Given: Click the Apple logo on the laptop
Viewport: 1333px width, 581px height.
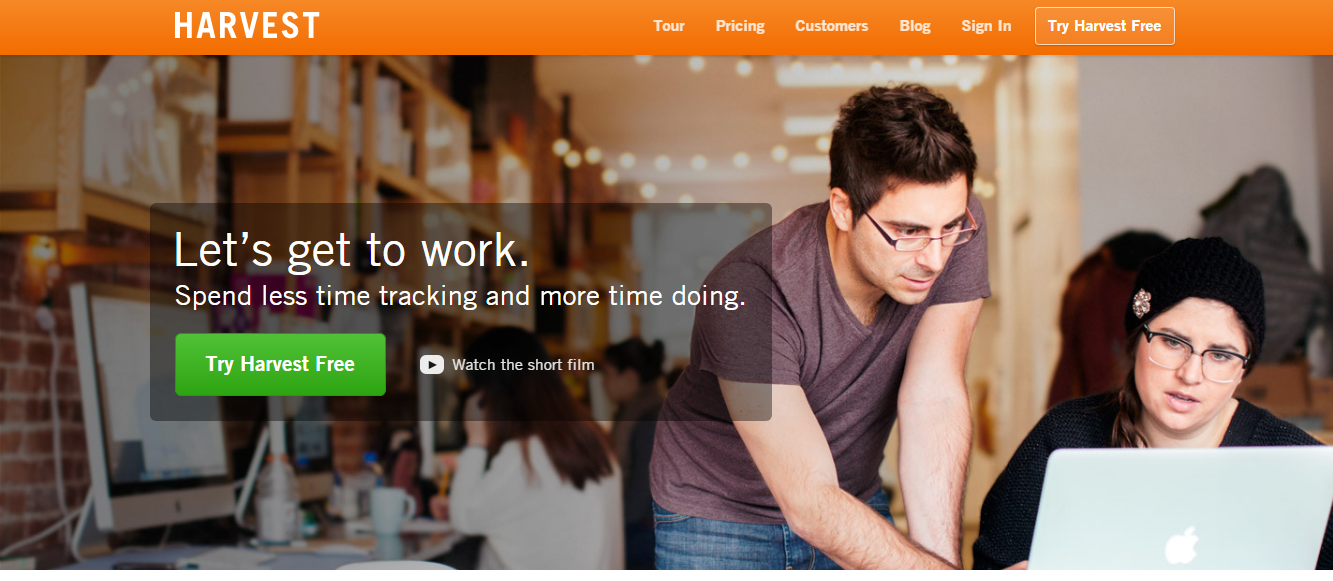Looking at the screenshot, I should coord(1182,546).
